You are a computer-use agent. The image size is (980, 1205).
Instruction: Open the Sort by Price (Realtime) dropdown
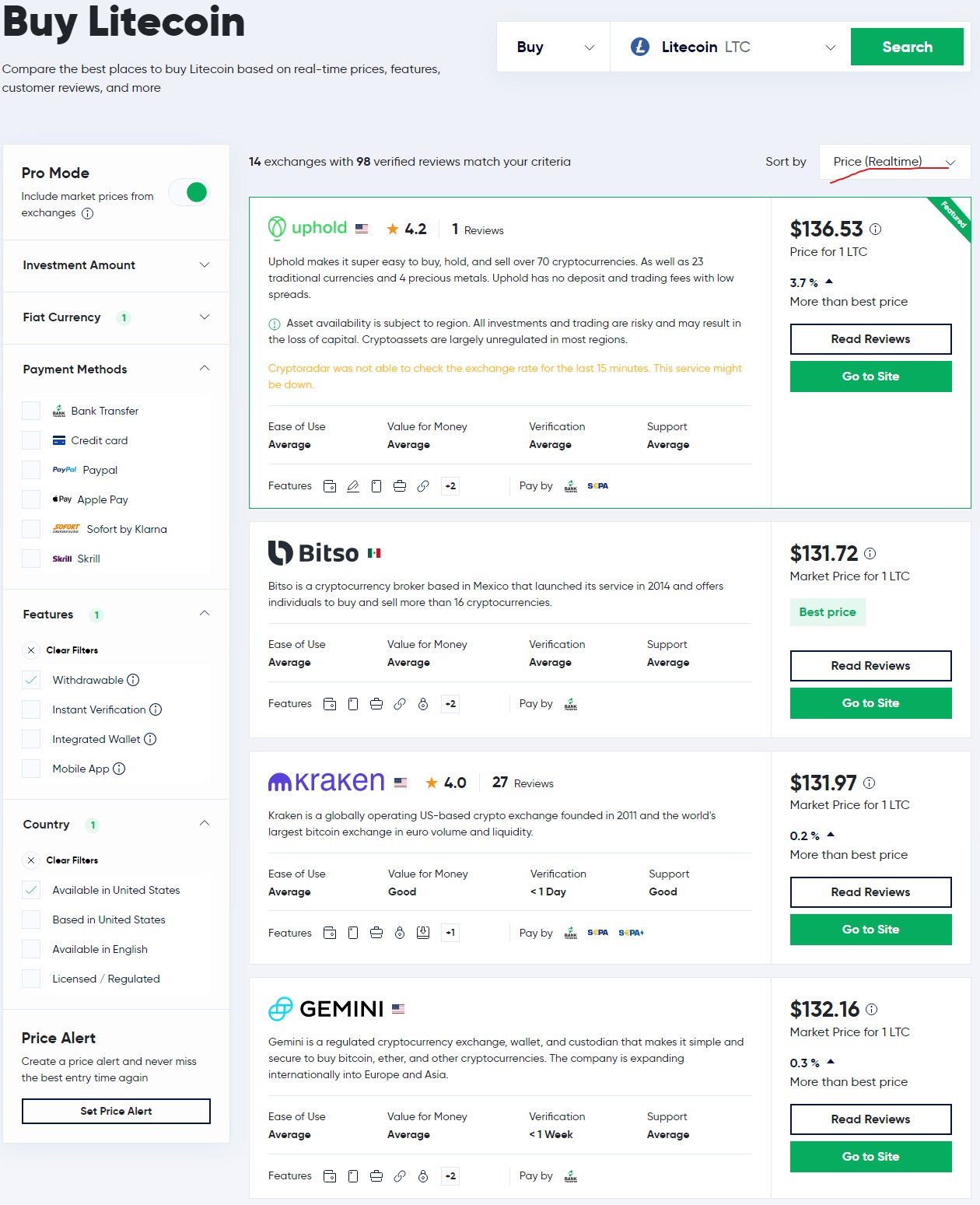(894, 162)
